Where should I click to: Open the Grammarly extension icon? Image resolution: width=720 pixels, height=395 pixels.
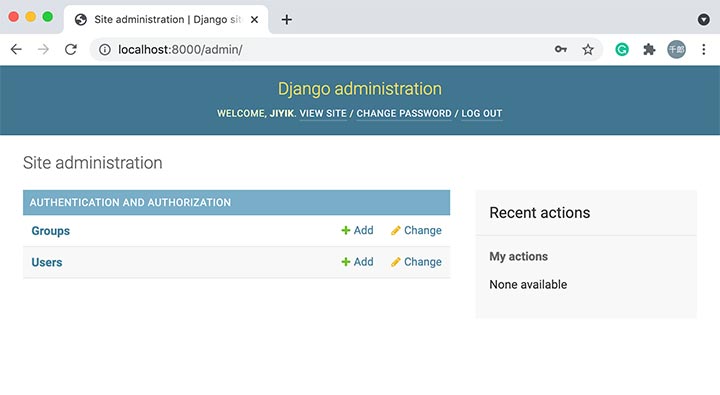(x=622, y=49)
